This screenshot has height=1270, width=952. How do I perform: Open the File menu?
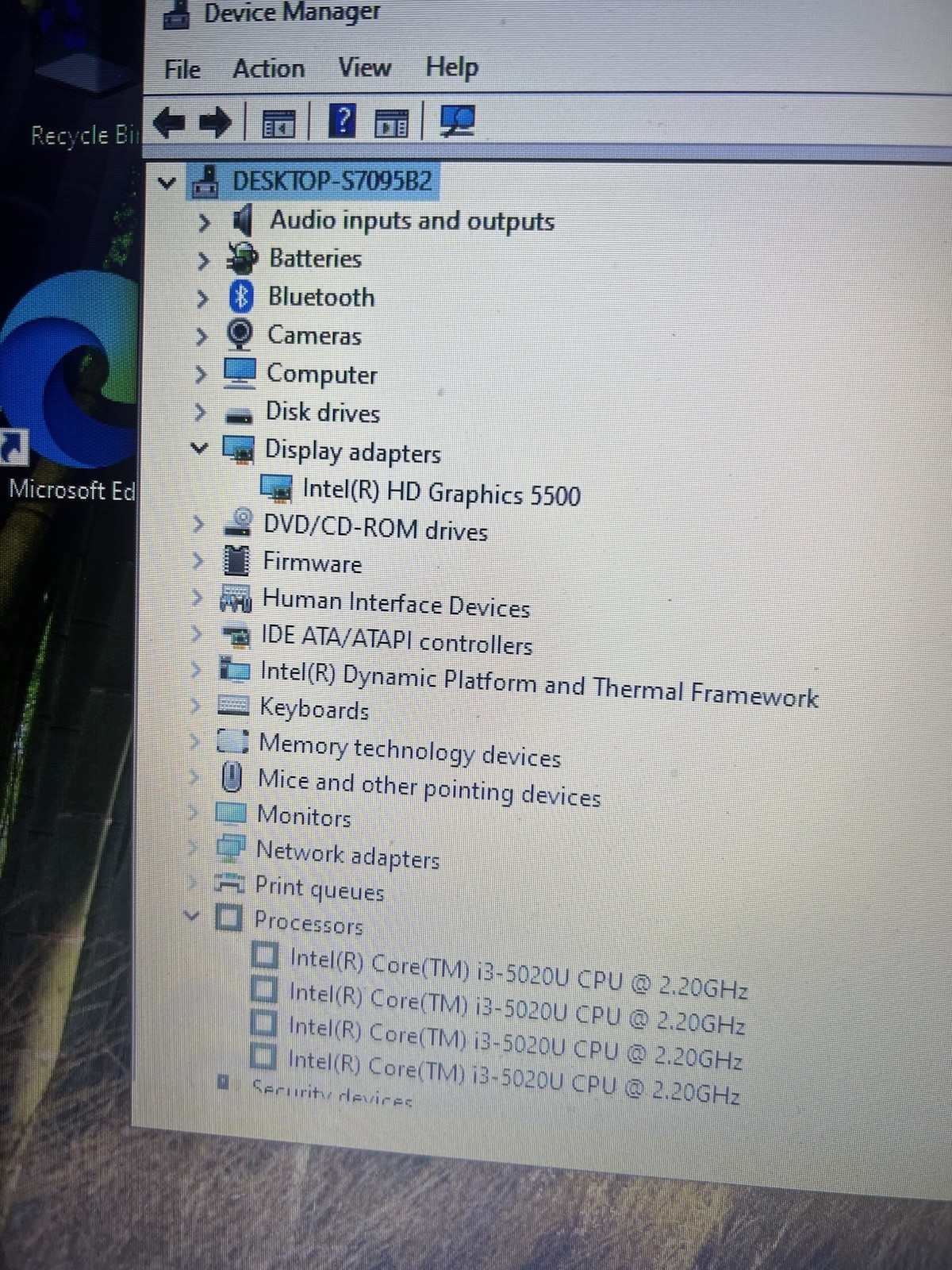click(x=182, y=69)
